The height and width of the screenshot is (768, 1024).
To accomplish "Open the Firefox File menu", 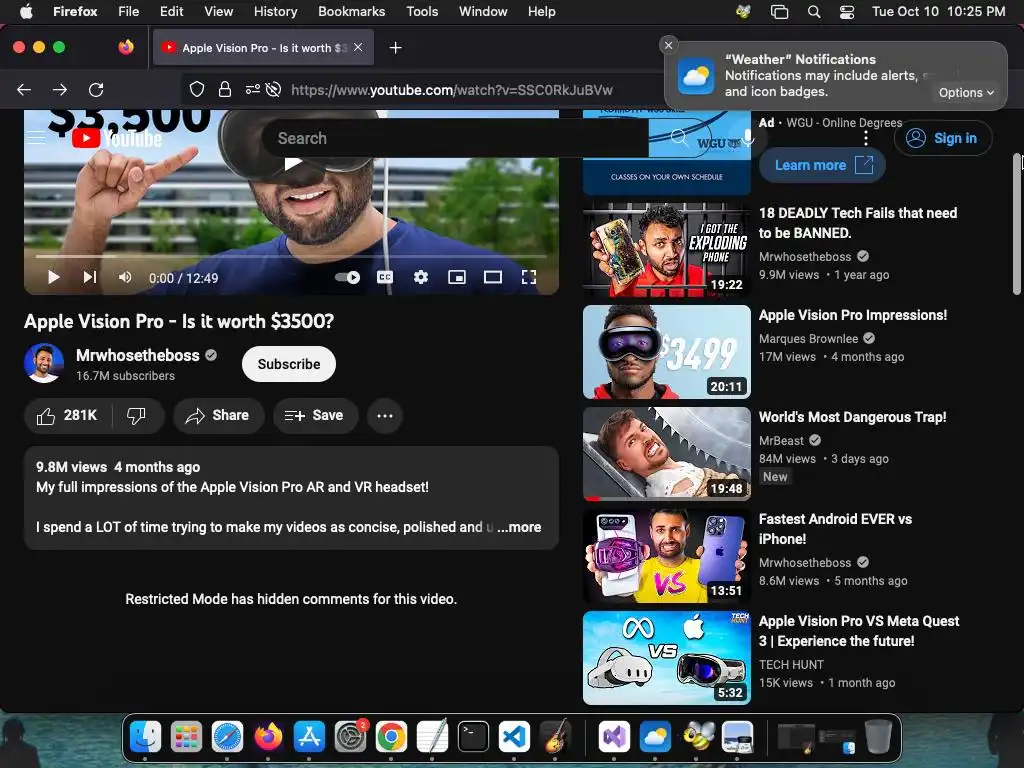I will click(x=128, y=11).
